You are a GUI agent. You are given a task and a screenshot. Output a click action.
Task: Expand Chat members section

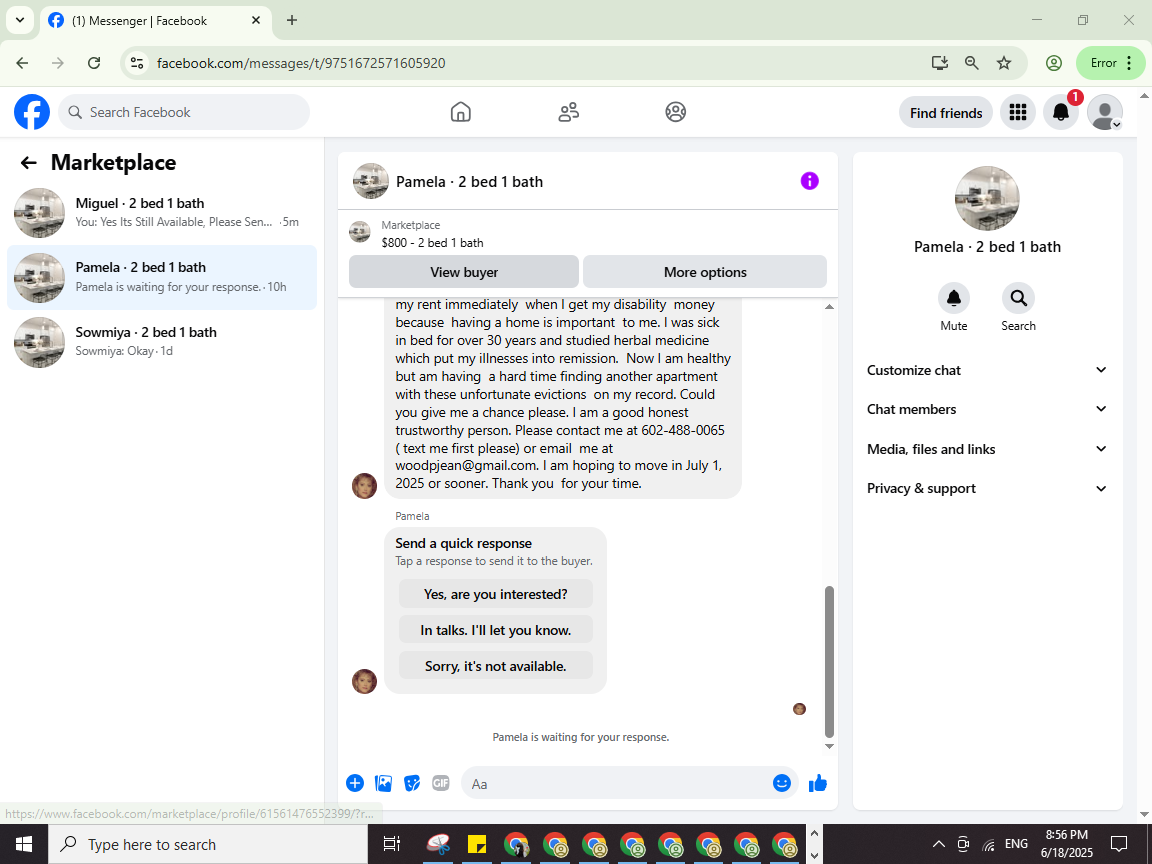click(987, 409)
